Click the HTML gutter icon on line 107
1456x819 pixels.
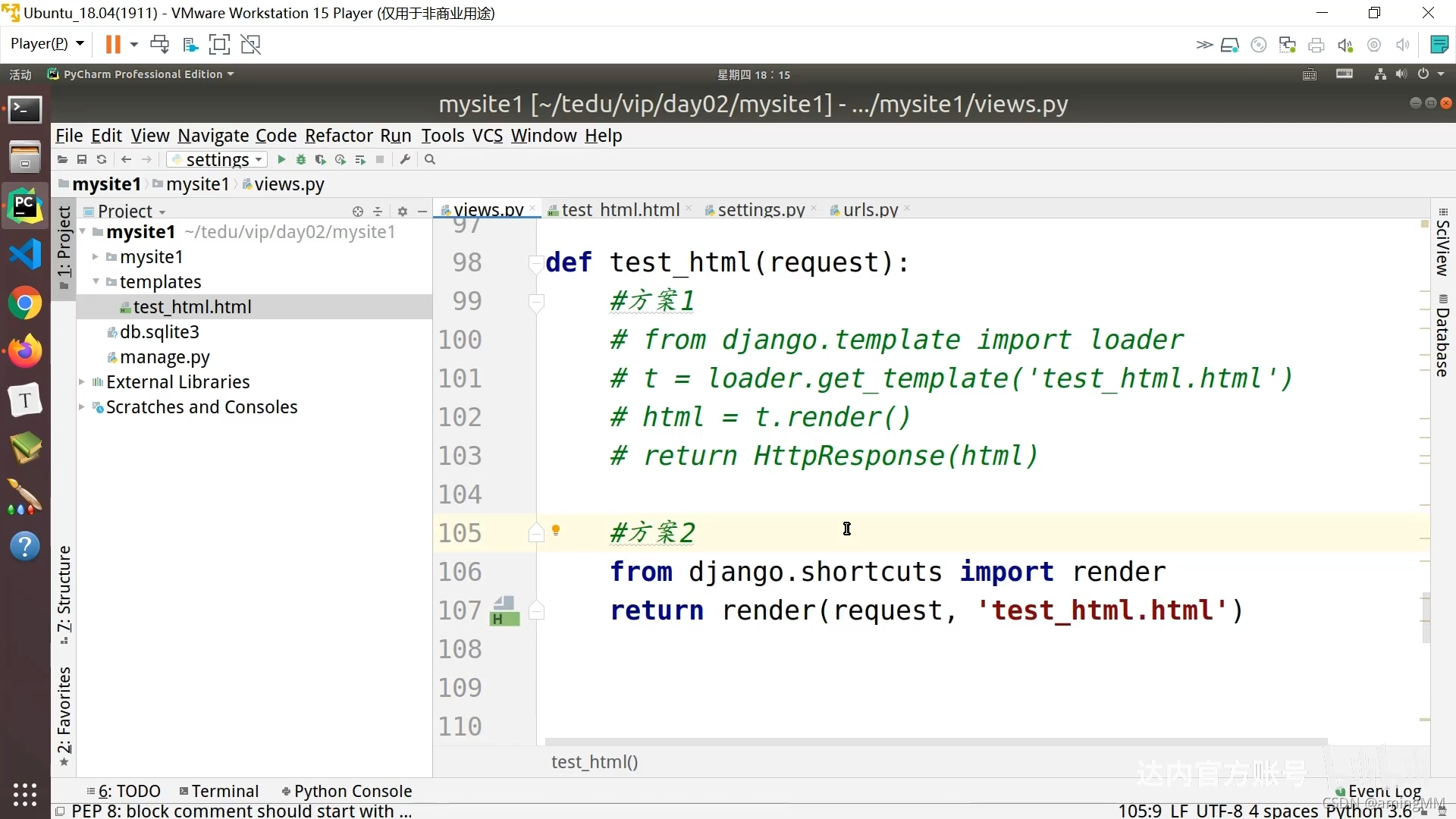coord(505,611)
